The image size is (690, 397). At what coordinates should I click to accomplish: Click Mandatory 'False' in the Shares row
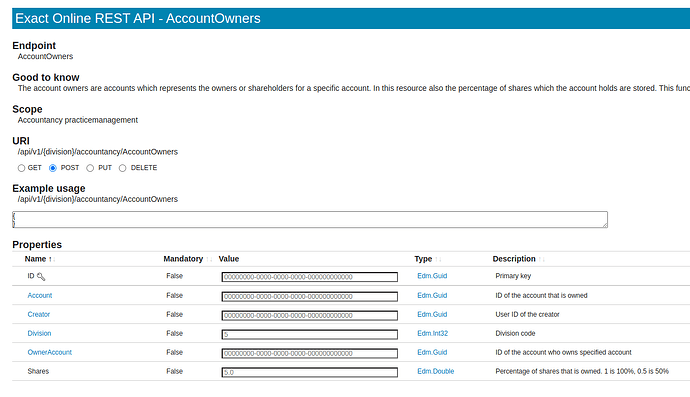175,371
